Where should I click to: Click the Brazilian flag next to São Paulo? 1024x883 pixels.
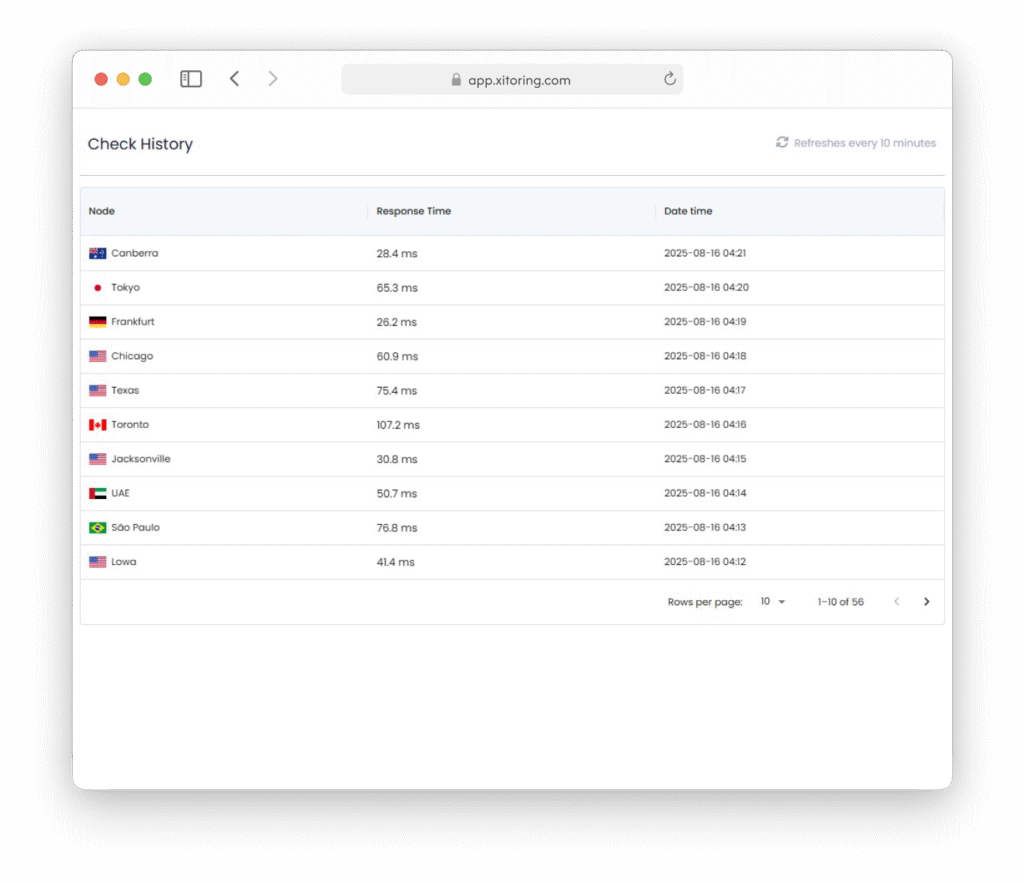pyautogui.click(x=97, y=528)
